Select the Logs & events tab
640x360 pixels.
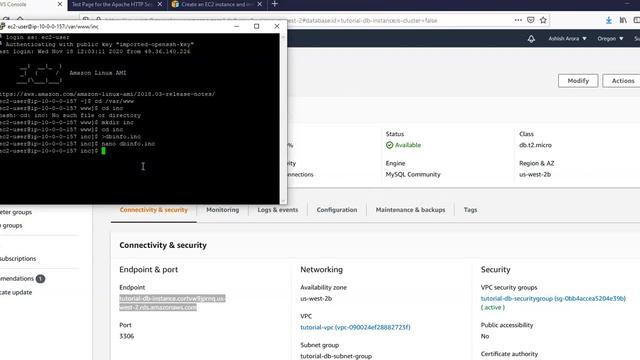(278, 210)
